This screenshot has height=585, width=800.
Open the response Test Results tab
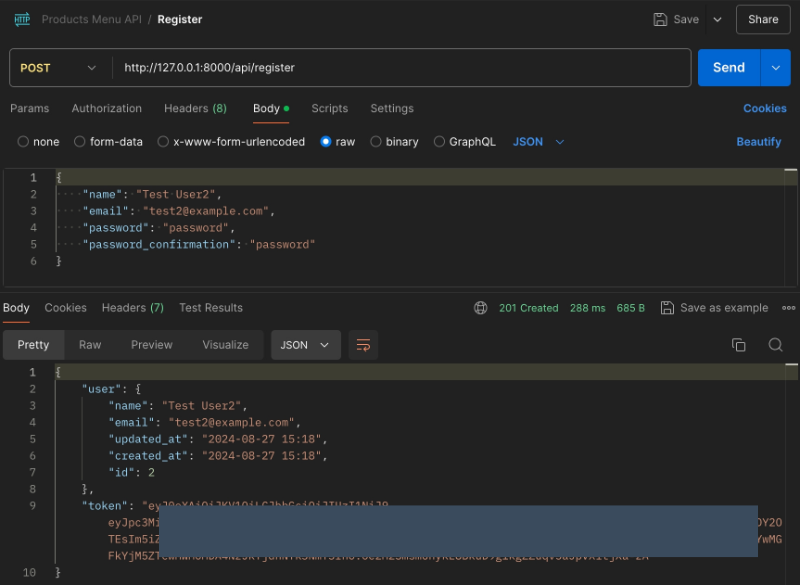point(210,308)
